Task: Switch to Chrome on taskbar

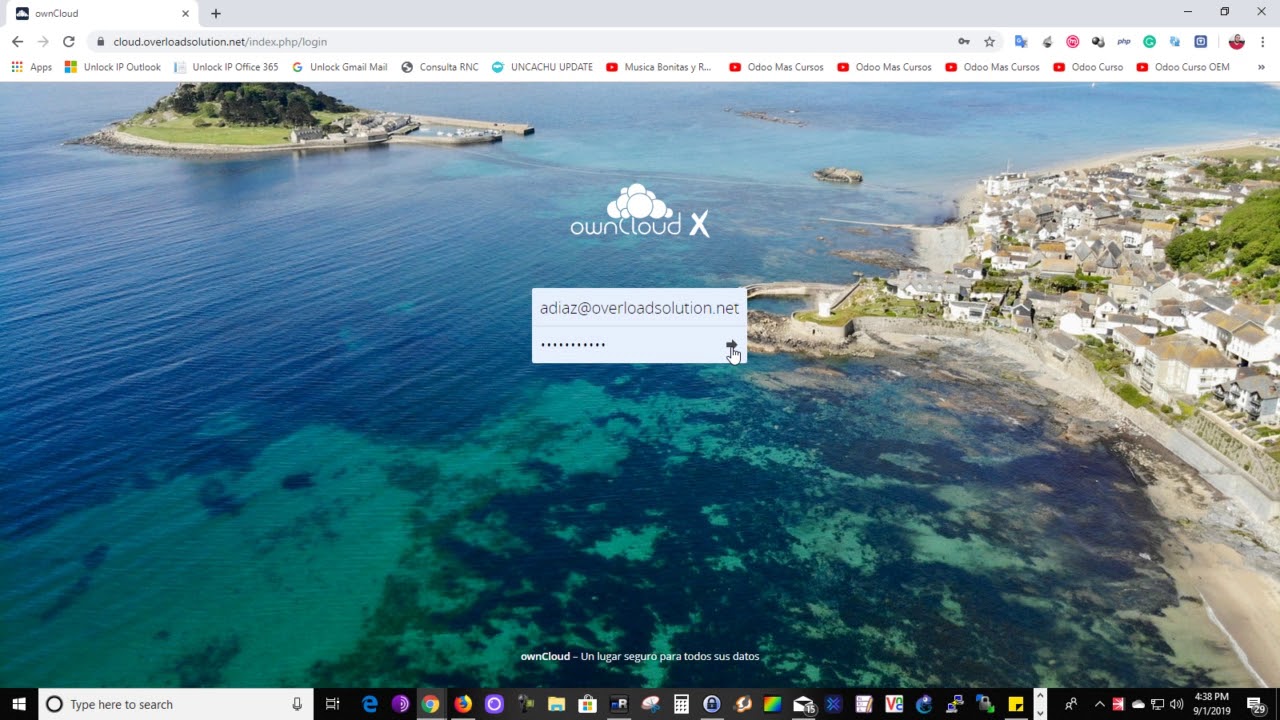Action: [430, 704]
